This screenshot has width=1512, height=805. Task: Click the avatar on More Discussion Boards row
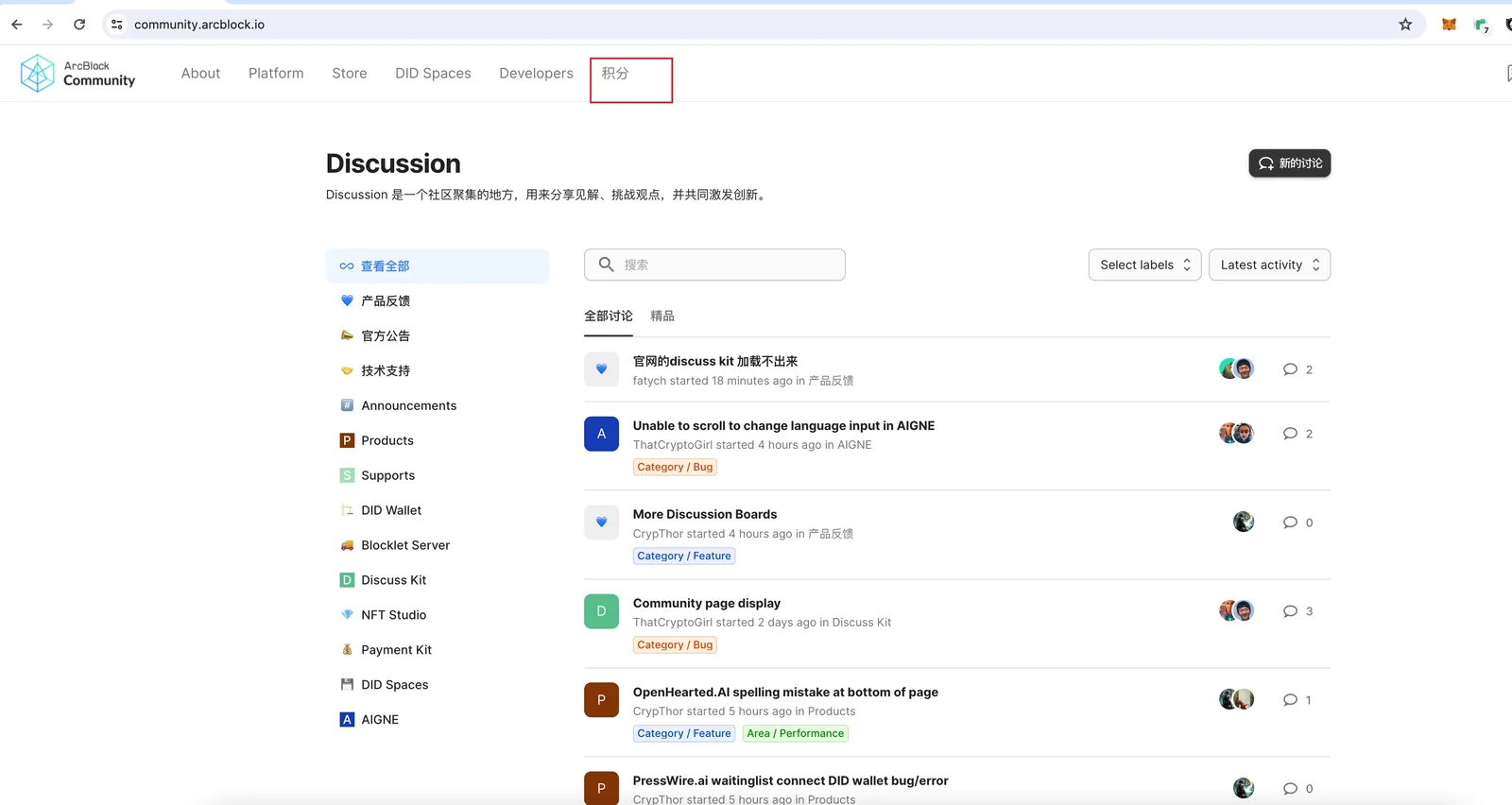click(1244, 522)
